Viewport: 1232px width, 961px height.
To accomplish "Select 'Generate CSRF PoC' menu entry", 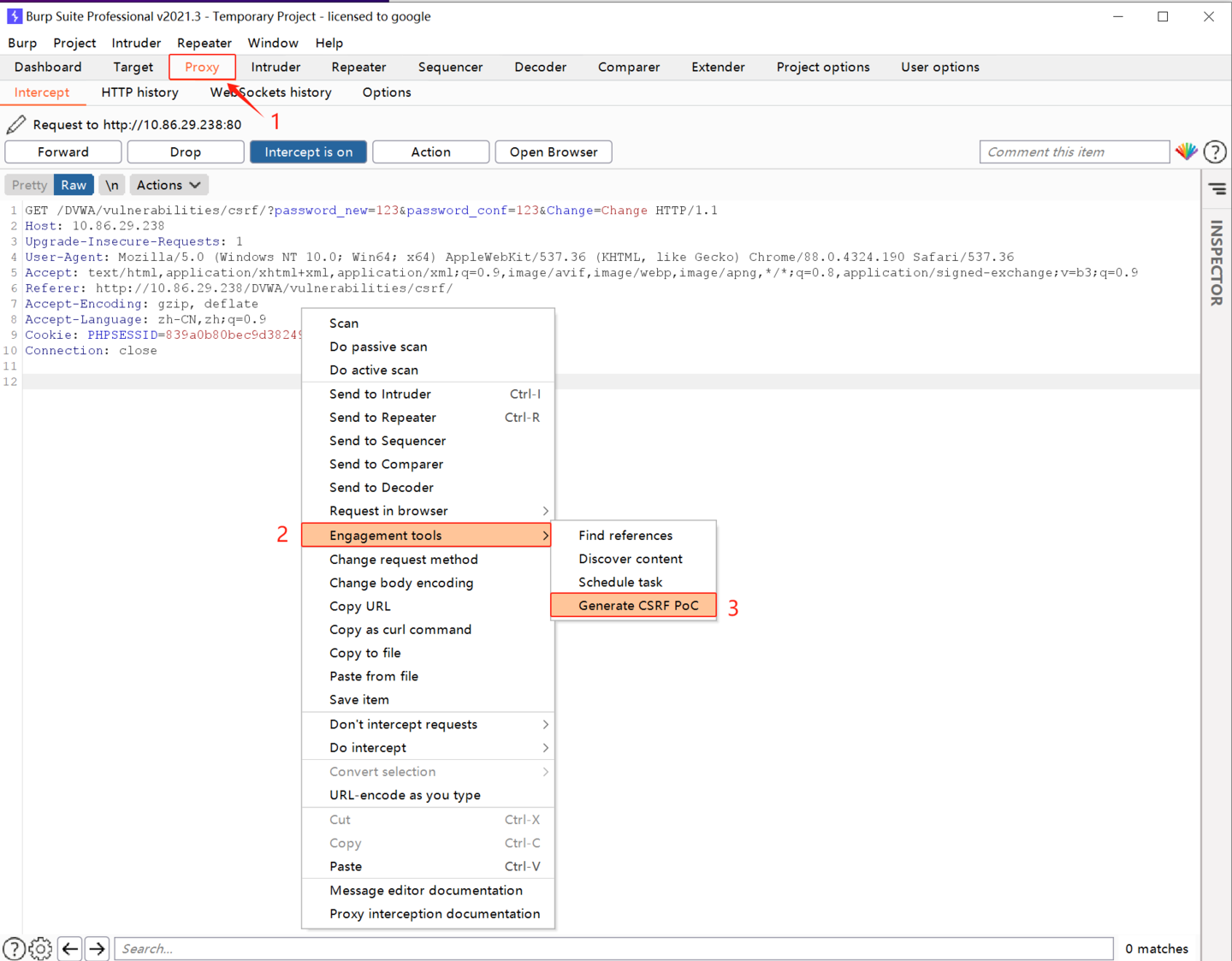I will click(637, 605).
